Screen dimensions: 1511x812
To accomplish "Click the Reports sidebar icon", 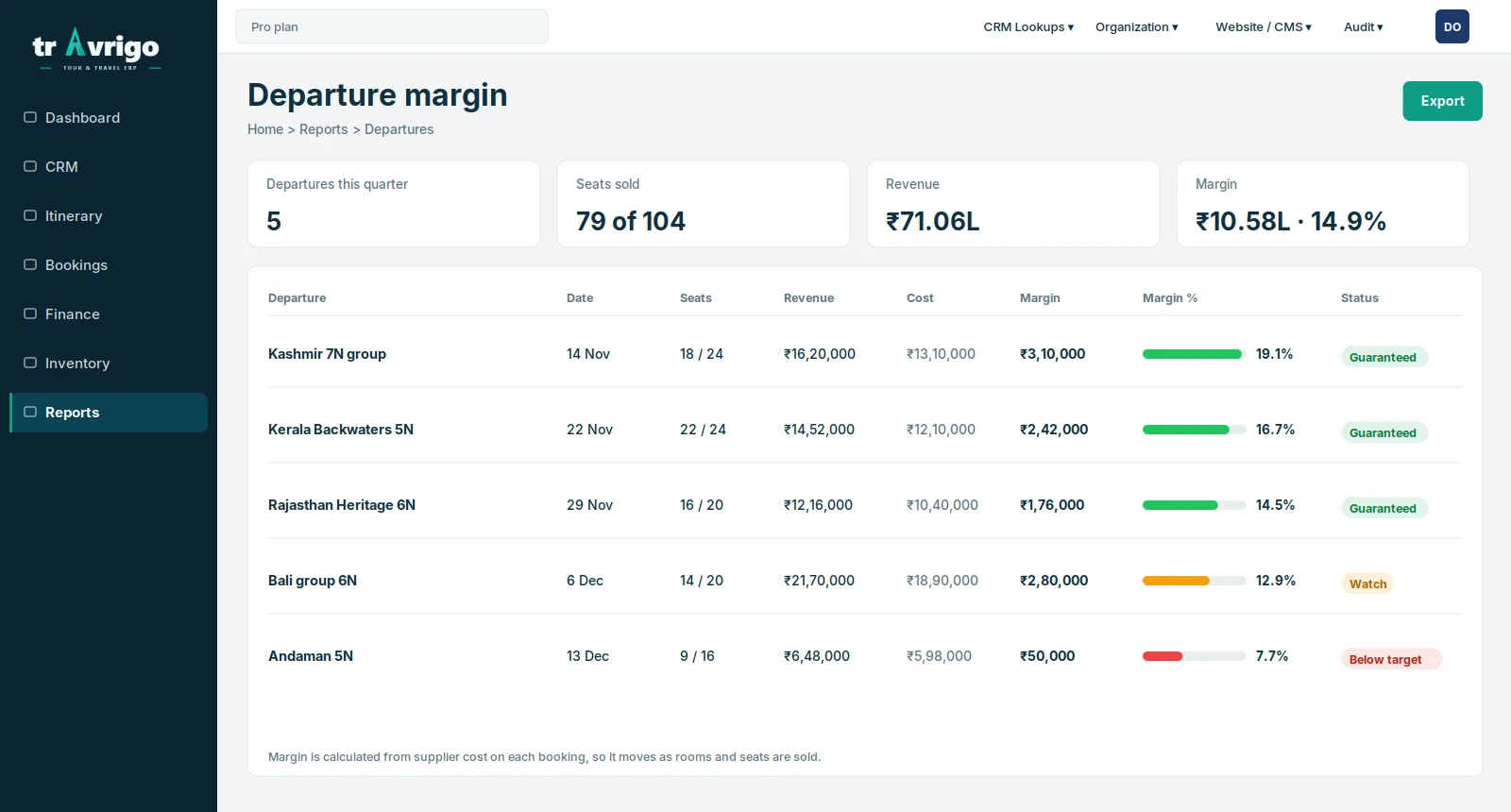I will 30,412.
